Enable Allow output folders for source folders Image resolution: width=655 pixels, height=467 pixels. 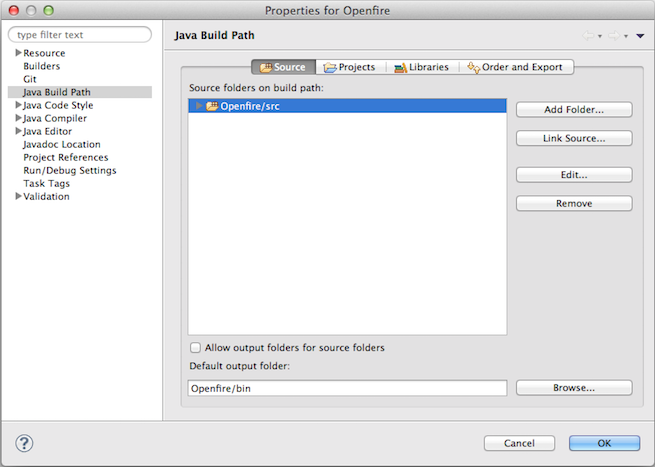coord(195,348)
